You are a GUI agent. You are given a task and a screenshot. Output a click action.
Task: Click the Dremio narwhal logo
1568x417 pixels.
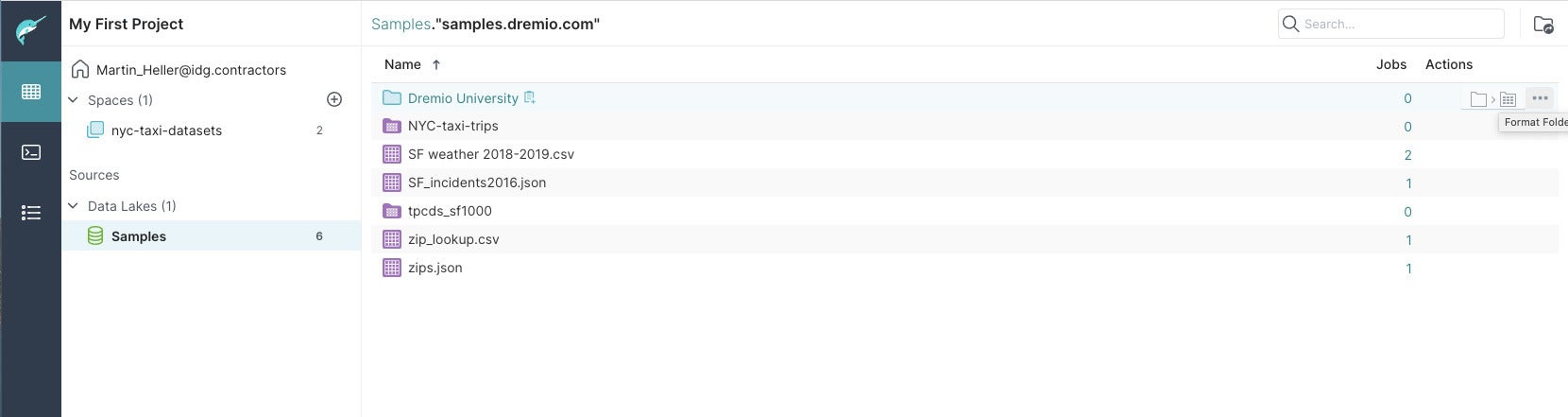point(30,29)
